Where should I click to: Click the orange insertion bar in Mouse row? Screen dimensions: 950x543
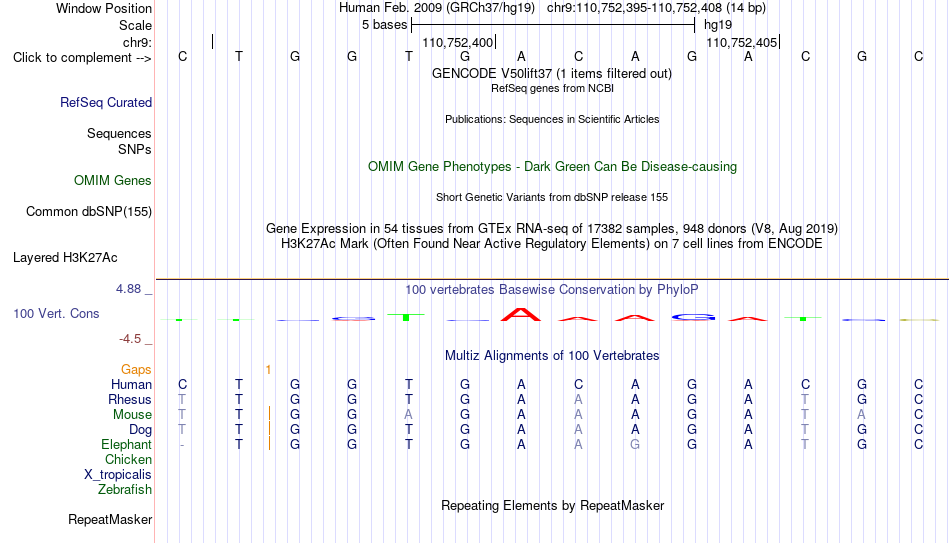(269, 414)
